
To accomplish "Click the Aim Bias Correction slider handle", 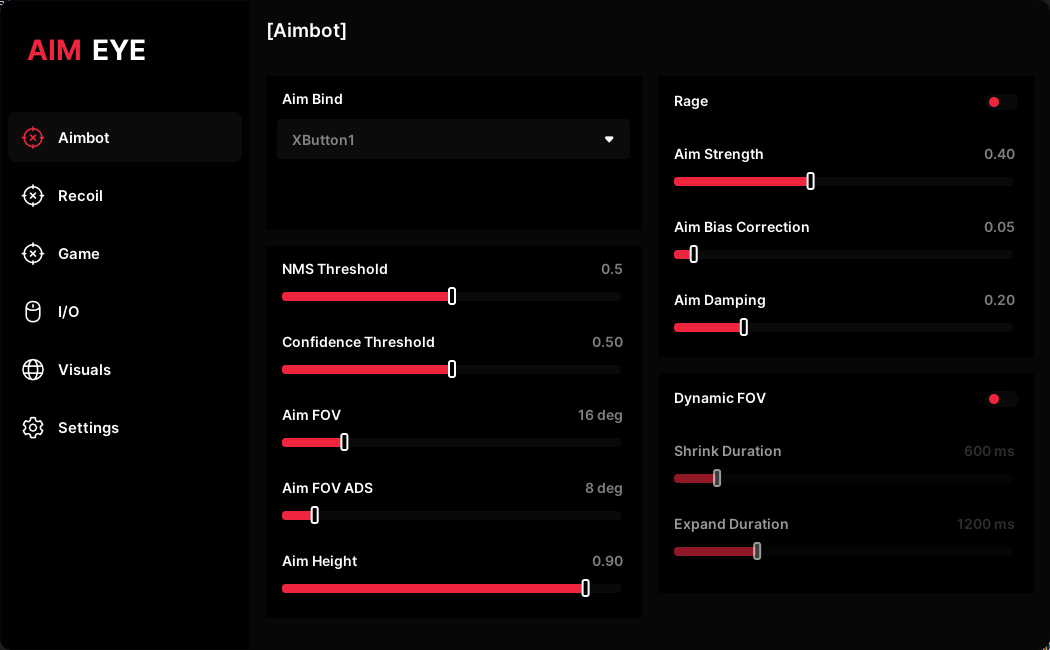I will (693, 254).
